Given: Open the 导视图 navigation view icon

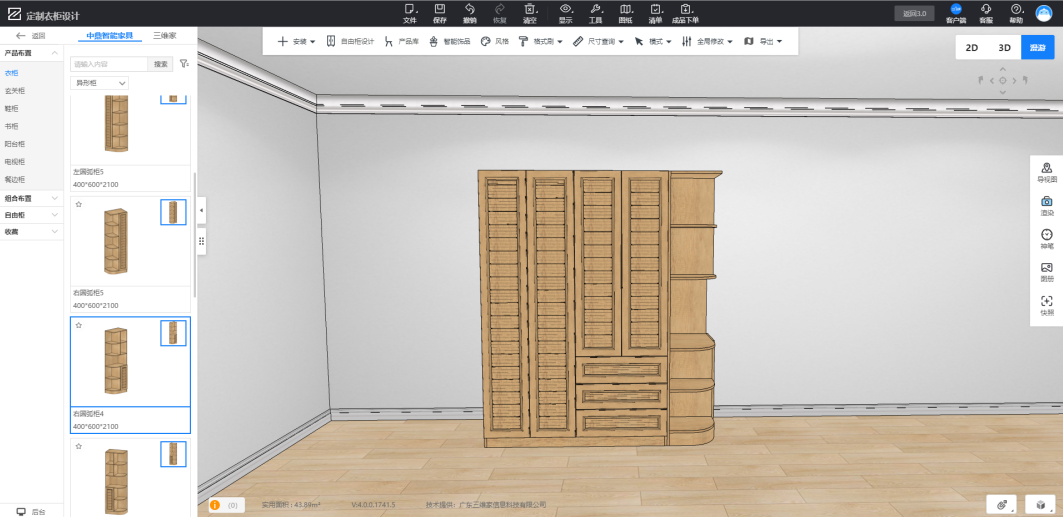Looking at the screenshot, I should coord(1046,171).
